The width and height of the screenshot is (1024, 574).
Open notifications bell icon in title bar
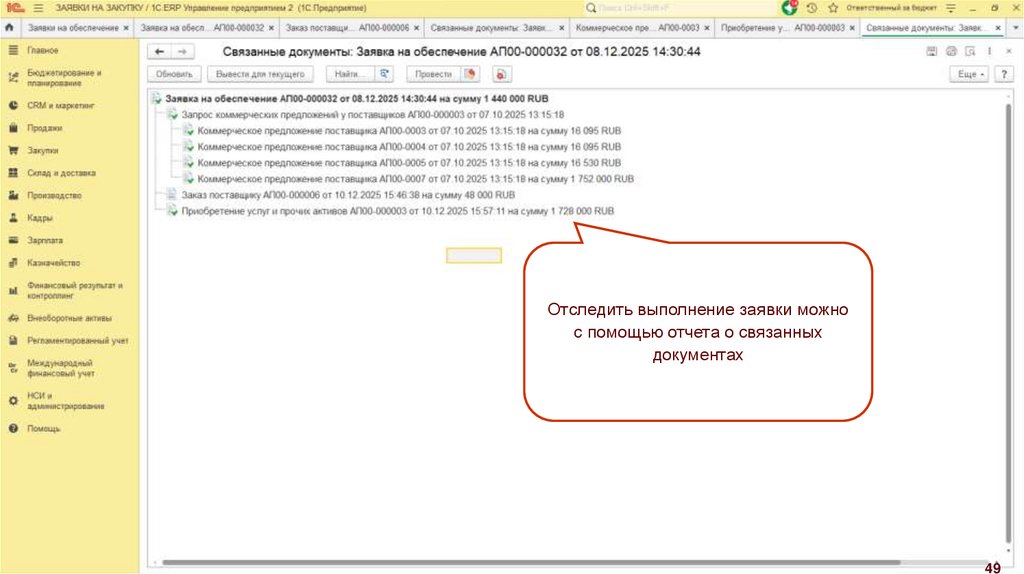790,8
